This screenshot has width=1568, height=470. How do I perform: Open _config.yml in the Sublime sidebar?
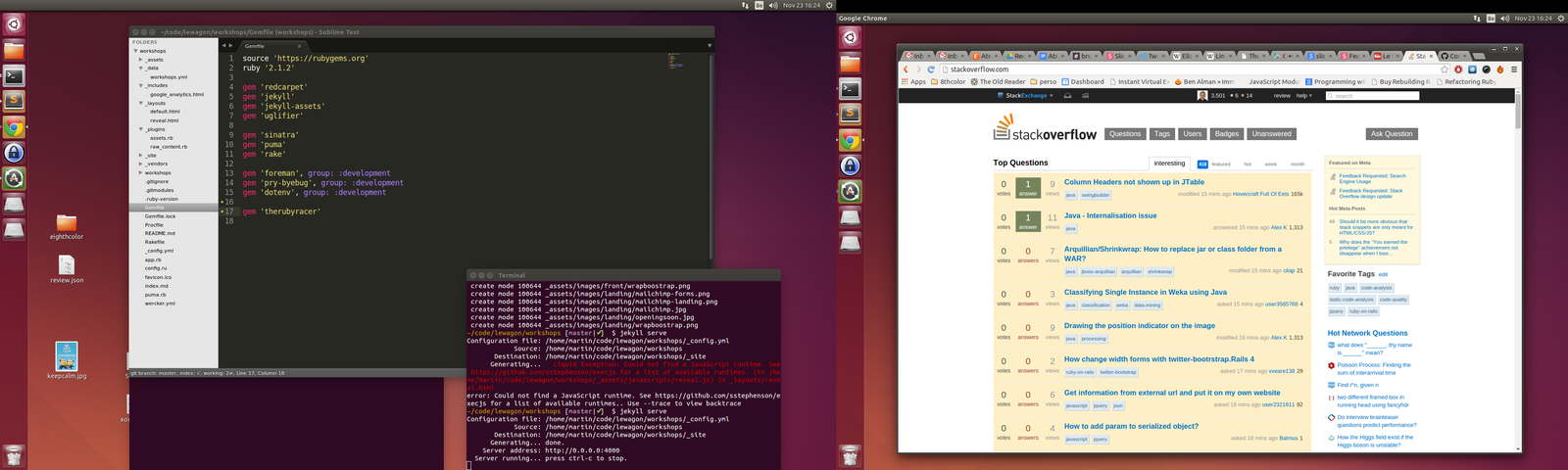(159, 251)
